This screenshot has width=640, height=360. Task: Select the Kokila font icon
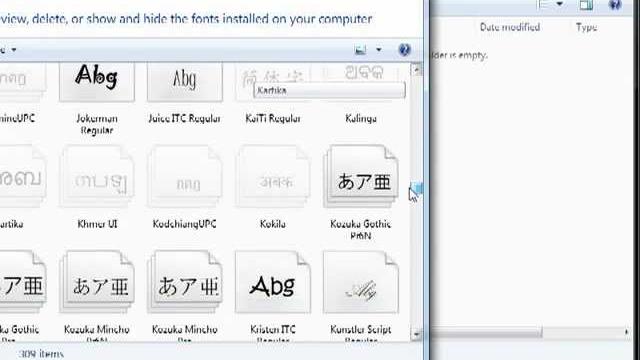[273, 177]
